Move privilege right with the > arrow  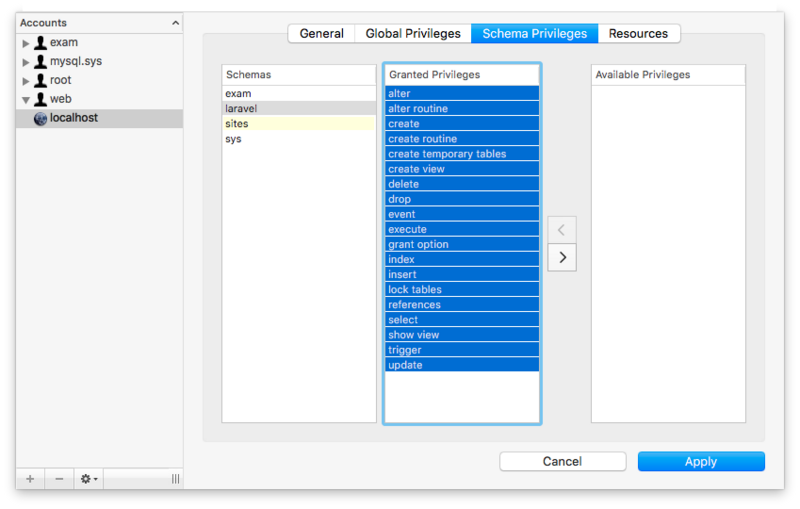click(562, 258)
